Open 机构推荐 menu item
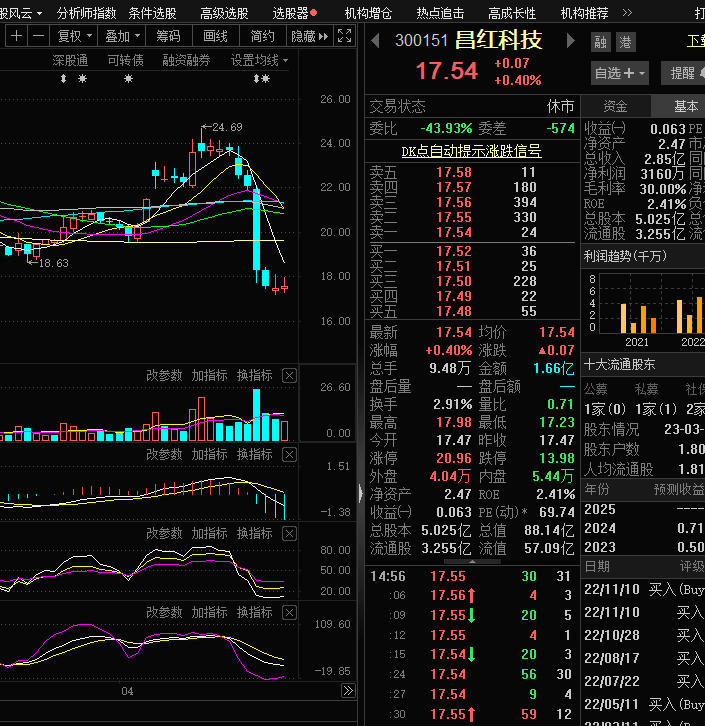The height and width of the screenshot is (726, 705). [x=584, y=13]
